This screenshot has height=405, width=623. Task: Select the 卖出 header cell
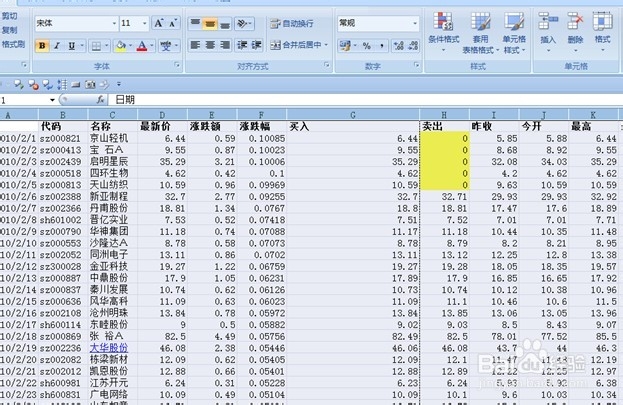click(445, 126)
